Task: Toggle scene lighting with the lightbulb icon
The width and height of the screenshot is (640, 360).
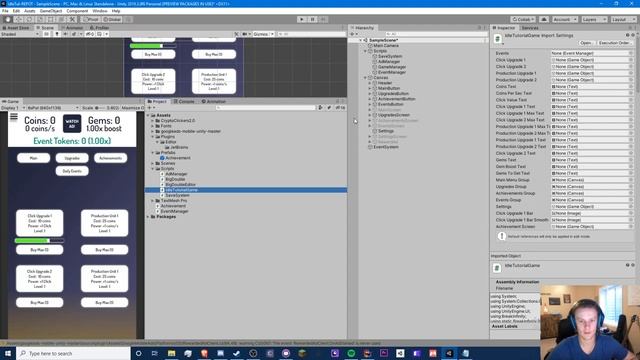Action: point(57,34)
